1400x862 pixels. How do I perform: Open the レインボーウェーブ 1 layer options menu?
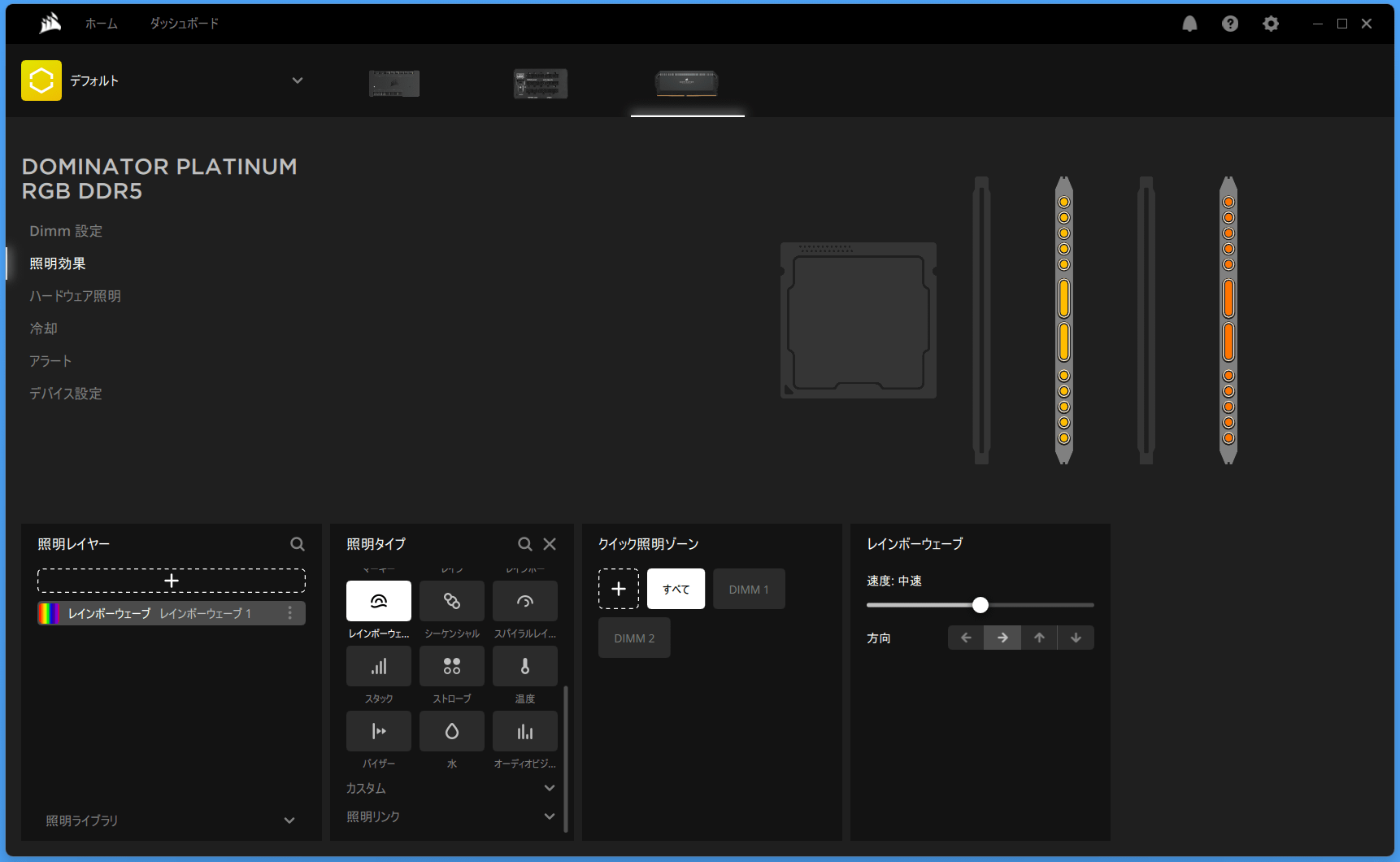289,613
